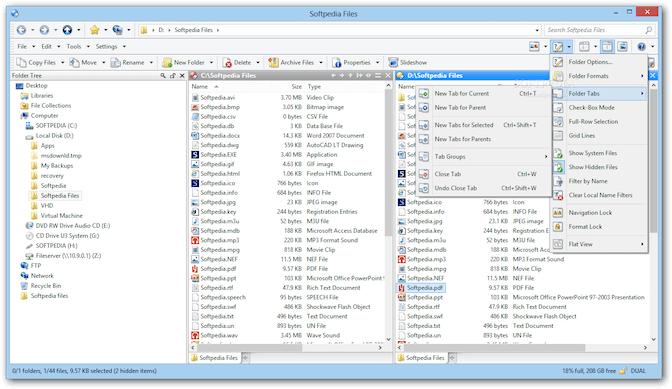Click the lock icon in Folder Tree header
Screen dimensions: 672x389
pyautogui.click(x=172, y=75)
